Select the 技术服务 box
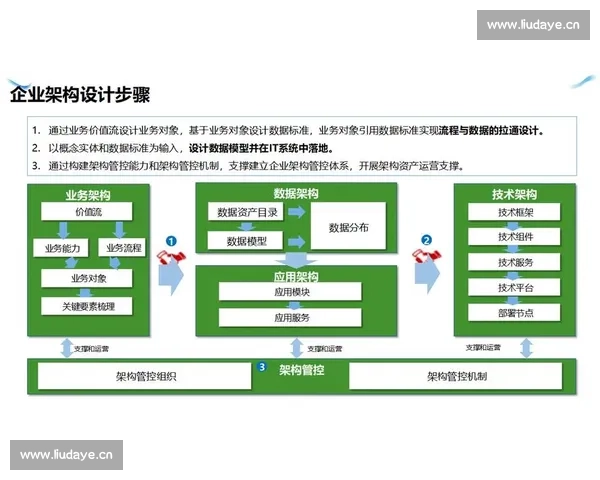The height and width of the screenshot is (480, 600). (514, 262)
